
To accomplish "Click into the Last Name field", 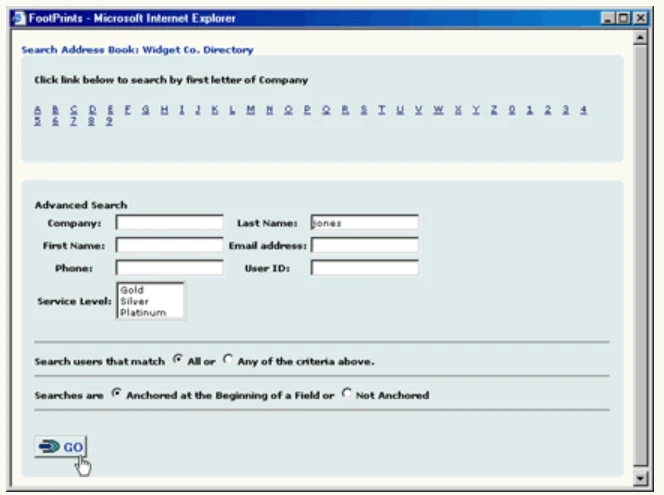I will (365, 223).
